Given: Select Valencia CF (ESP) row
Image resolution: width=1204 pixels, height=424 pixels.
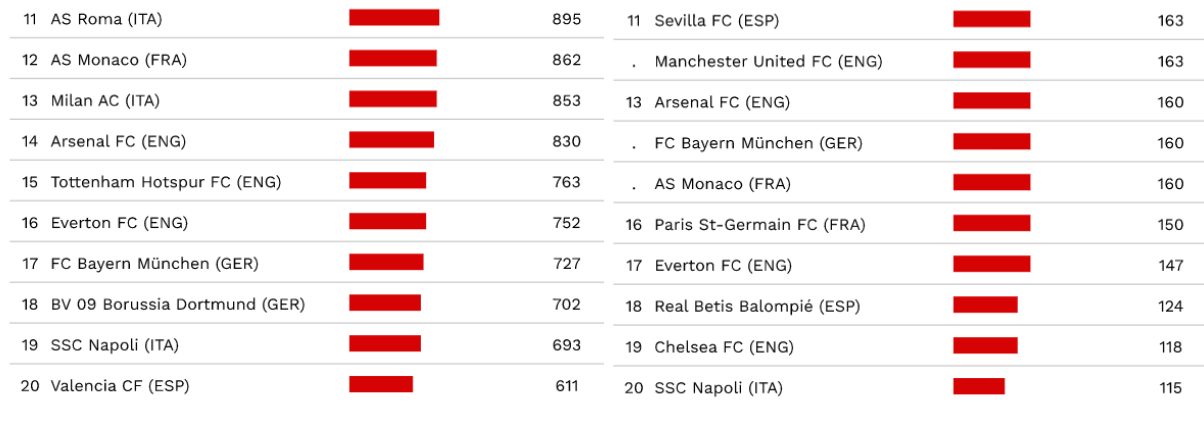Looking at the screenshot, I should click(119, 385).
